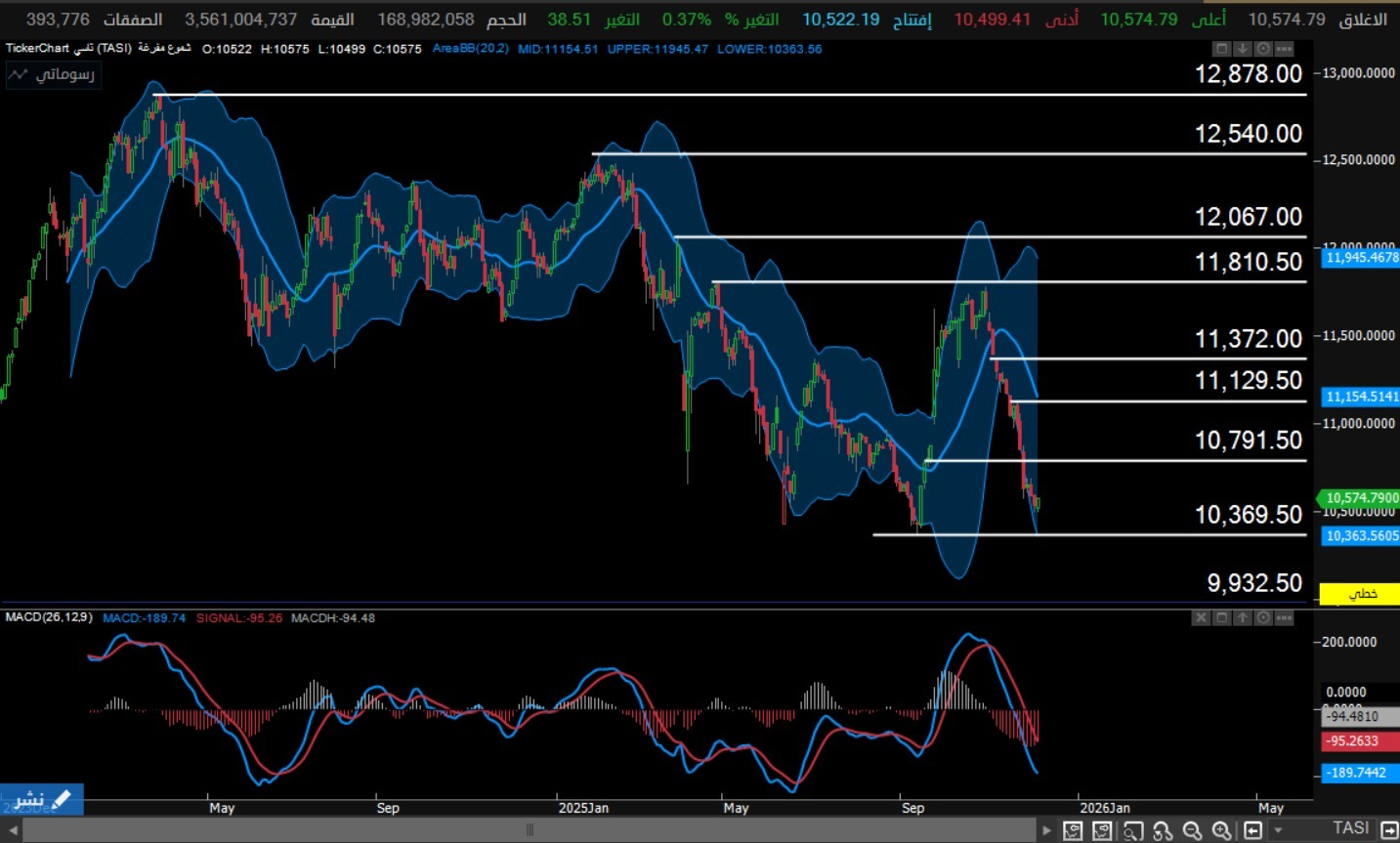Click the zoom in magnifier icon
The height and width of the screenshot is (843, 1400).
(1221, 831)
